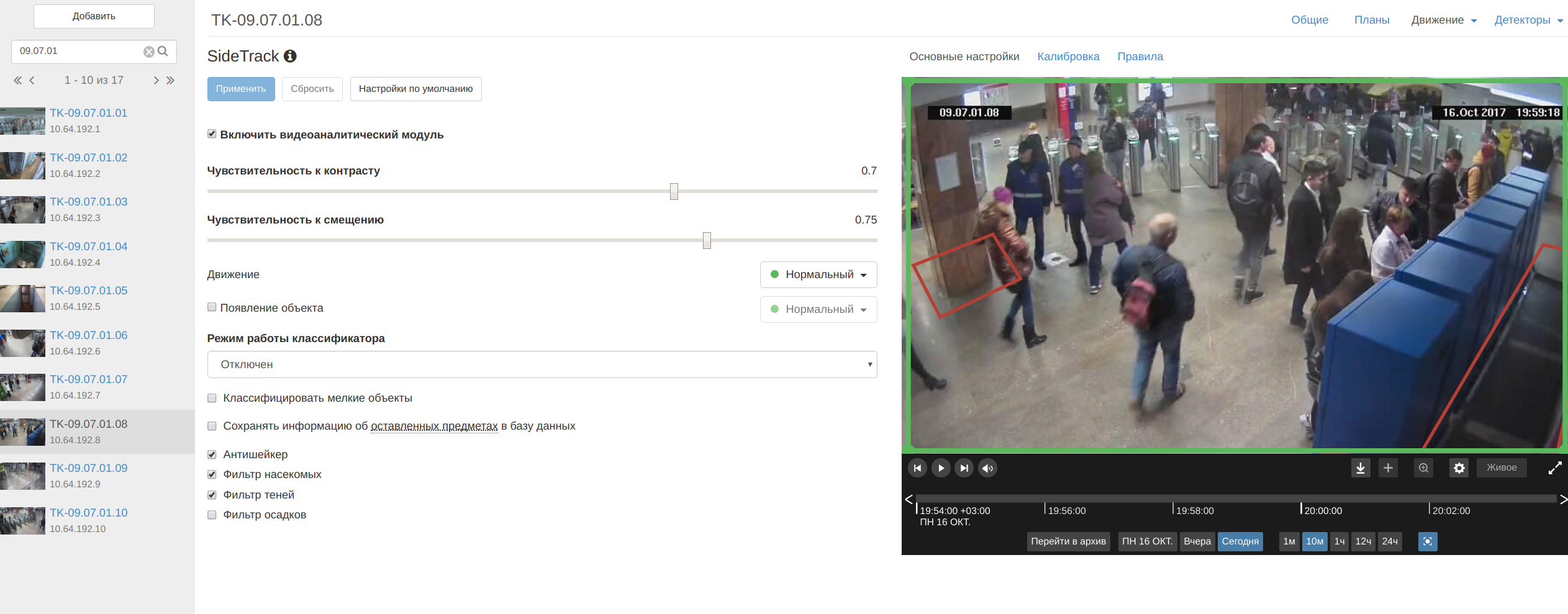Check Сохранять информацию об оставленных предметах
Screen dimensions: 1568x614
point(212,426)
